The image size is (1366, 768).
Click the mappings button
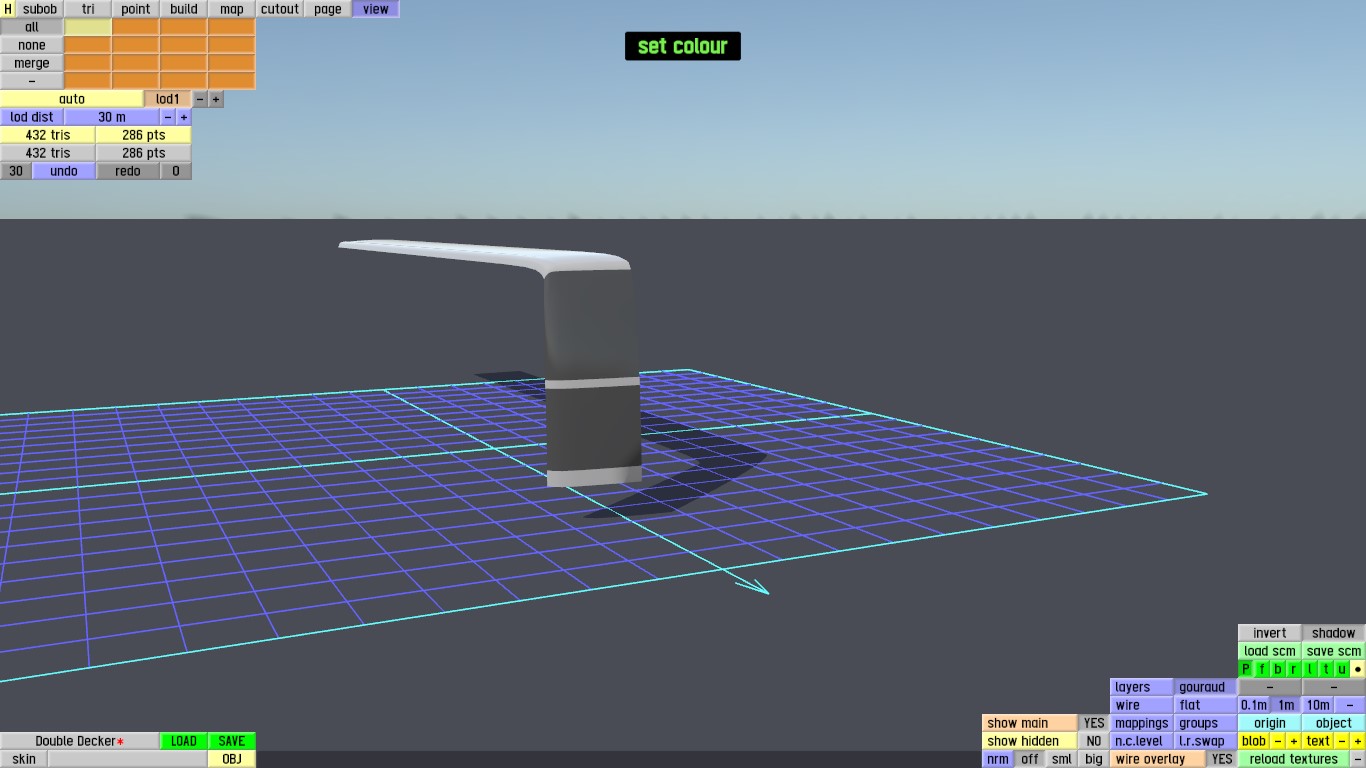1142,723
